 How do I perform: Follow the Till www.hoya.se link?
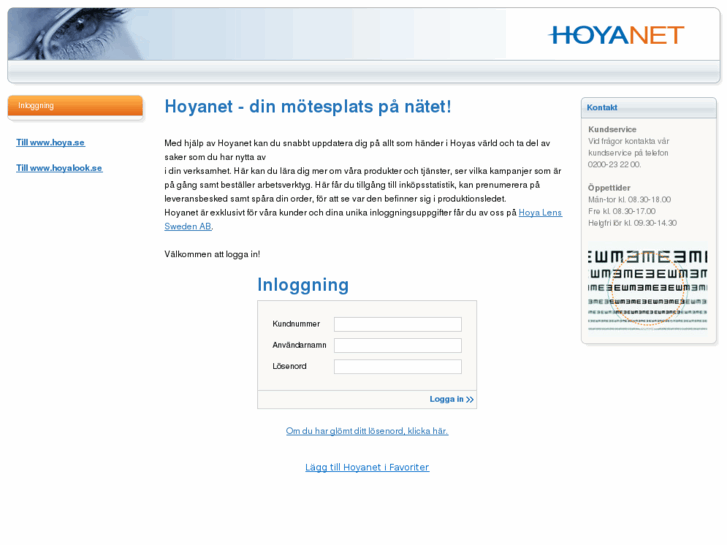51,142
